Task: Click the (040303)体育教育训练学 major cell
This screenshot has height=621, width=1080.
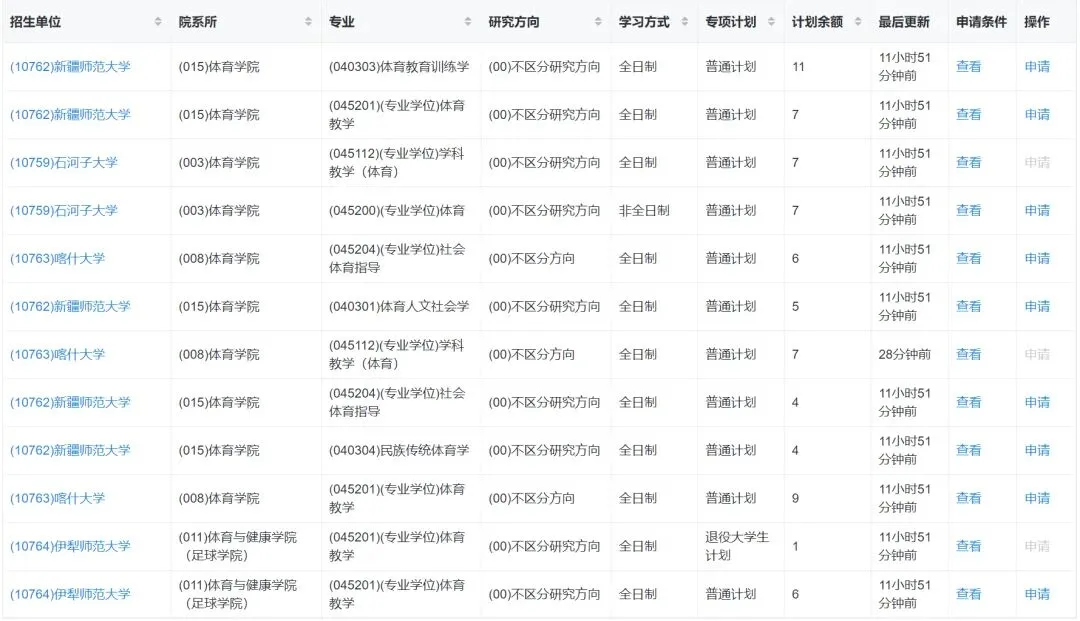Action: 399,67
